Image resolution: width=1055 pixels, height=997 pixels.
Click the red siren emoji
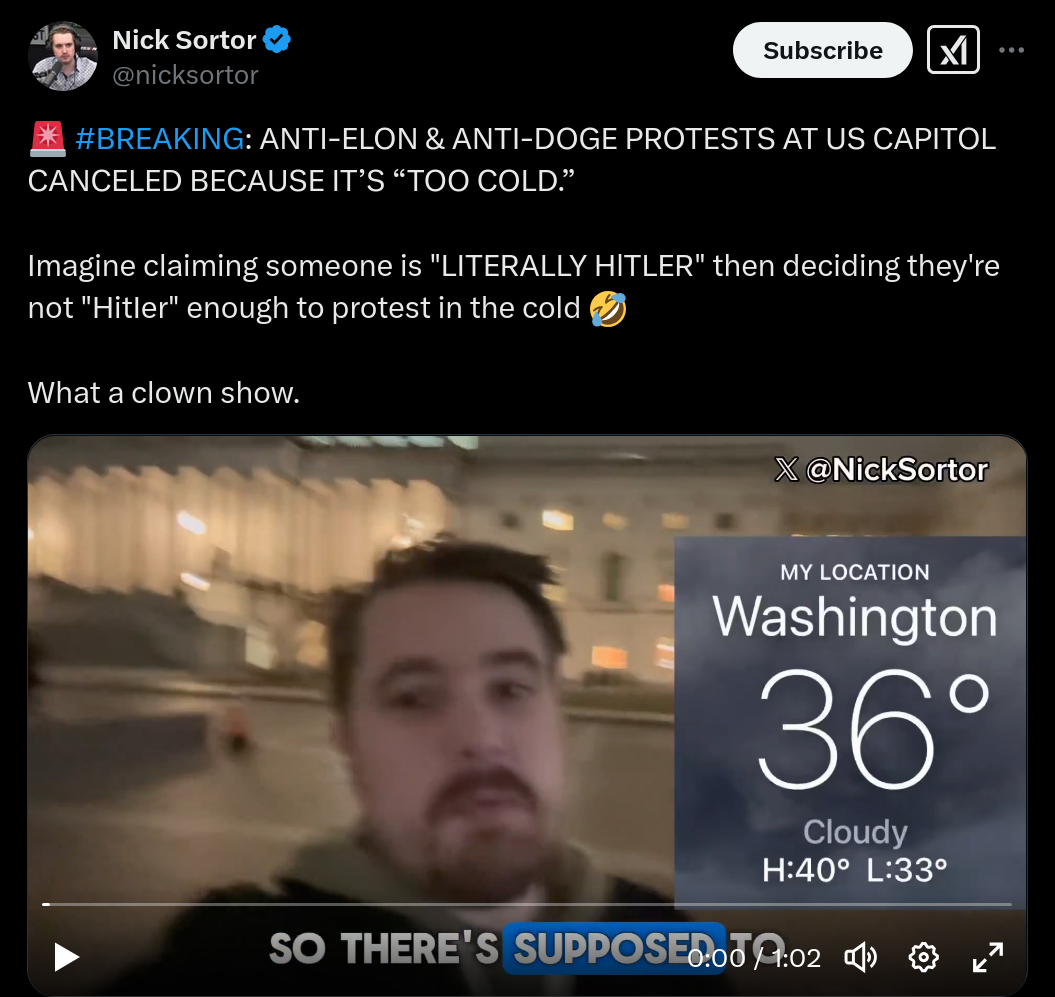[x=48, y=139]
